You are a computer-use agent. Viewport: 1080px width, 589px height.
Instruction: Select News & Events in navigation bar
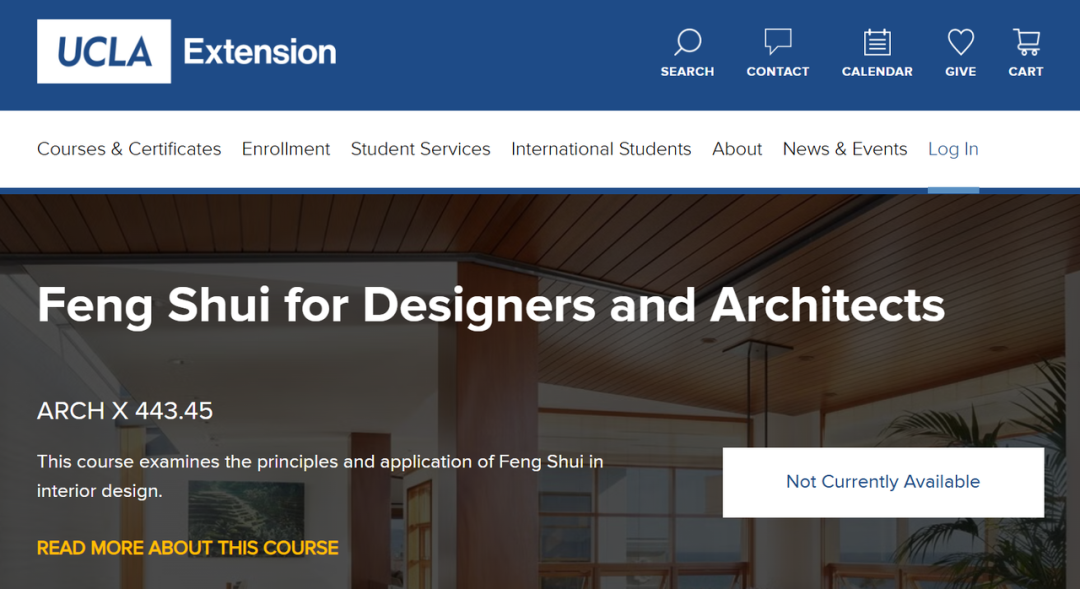pos(845,149)
